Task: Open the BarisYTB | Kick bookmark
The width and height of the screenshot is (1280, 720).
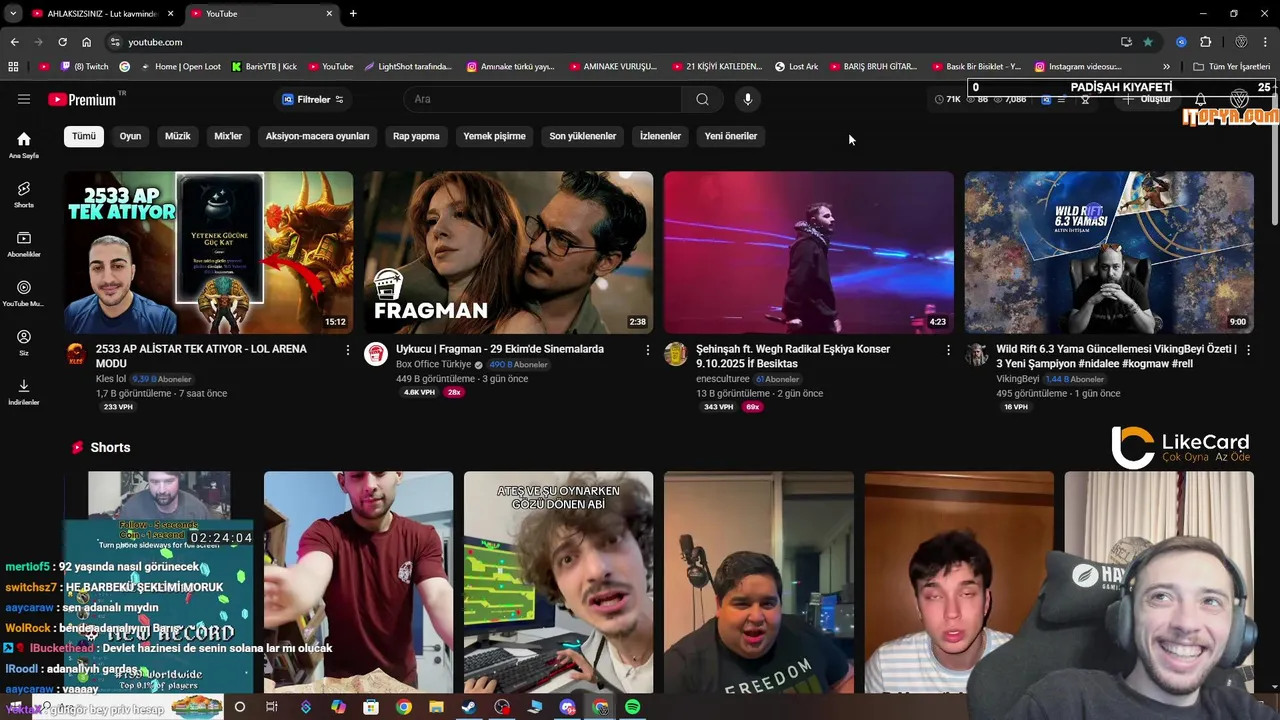Action: [x=264, y=67]
